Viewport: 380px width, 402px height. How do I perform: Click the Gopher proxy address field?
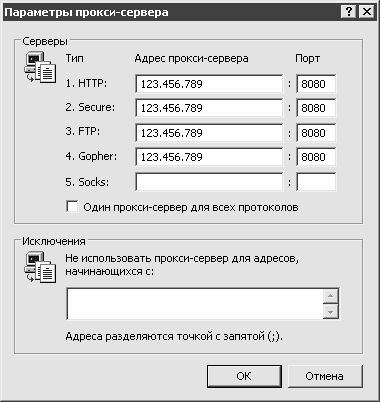[209, 157]
